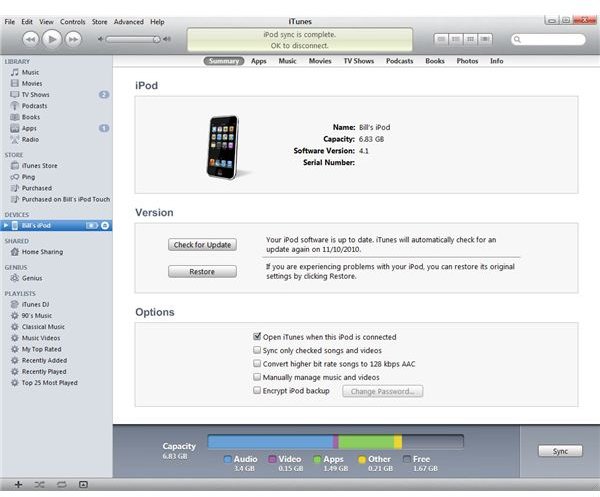Enable Convert higher bit rate songs to 128 kbps
The width and height of the screenshot is (600, 497).
coord(257,363)
